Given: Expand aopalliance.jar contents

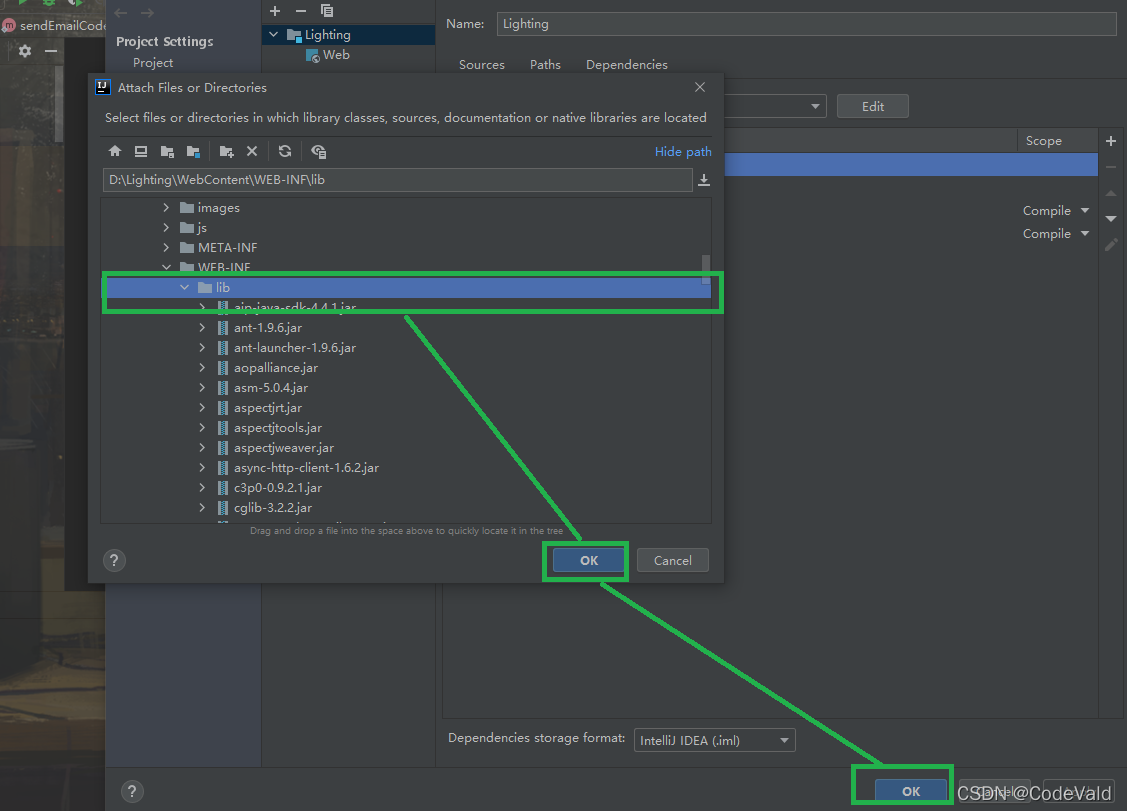Looking at the screenshot, I should (x=203, y=367).
